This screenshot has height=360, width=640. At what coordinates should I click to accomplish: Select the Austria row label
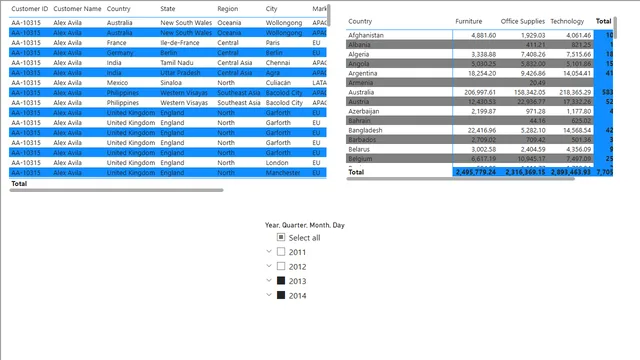(358, 102)
